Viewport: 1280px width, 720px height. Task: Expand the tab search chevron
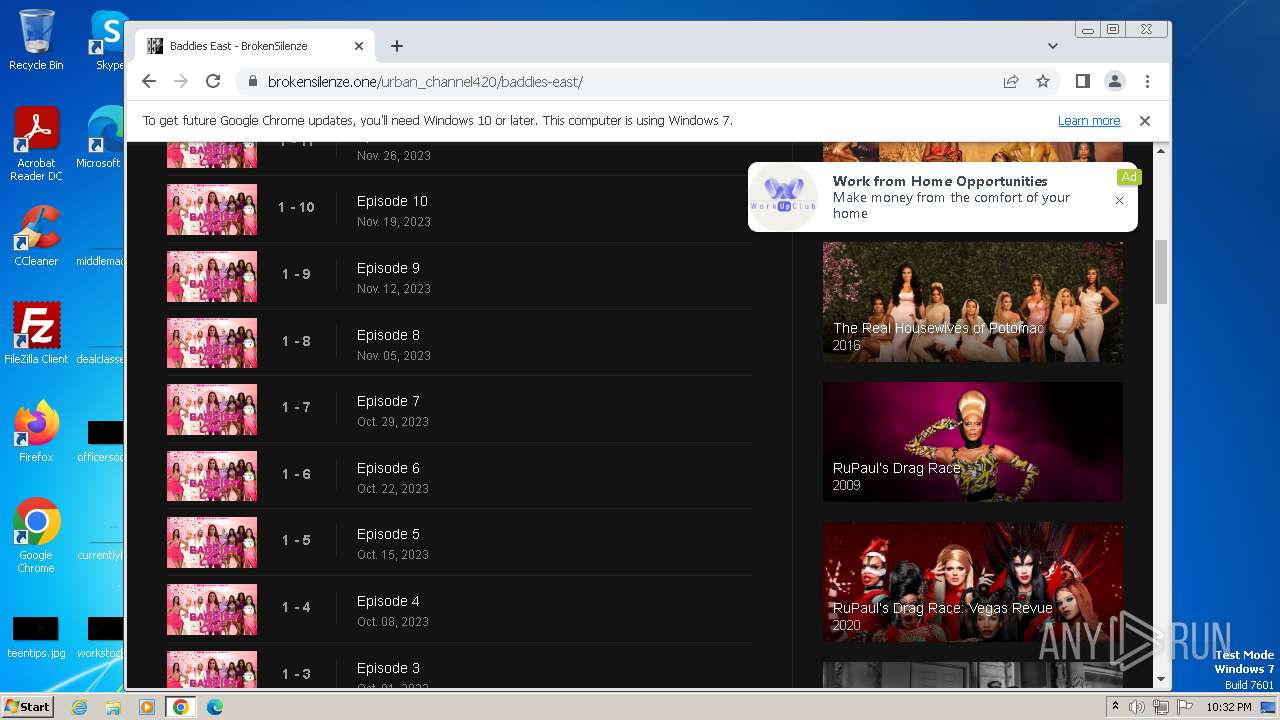pos(1053,46)
